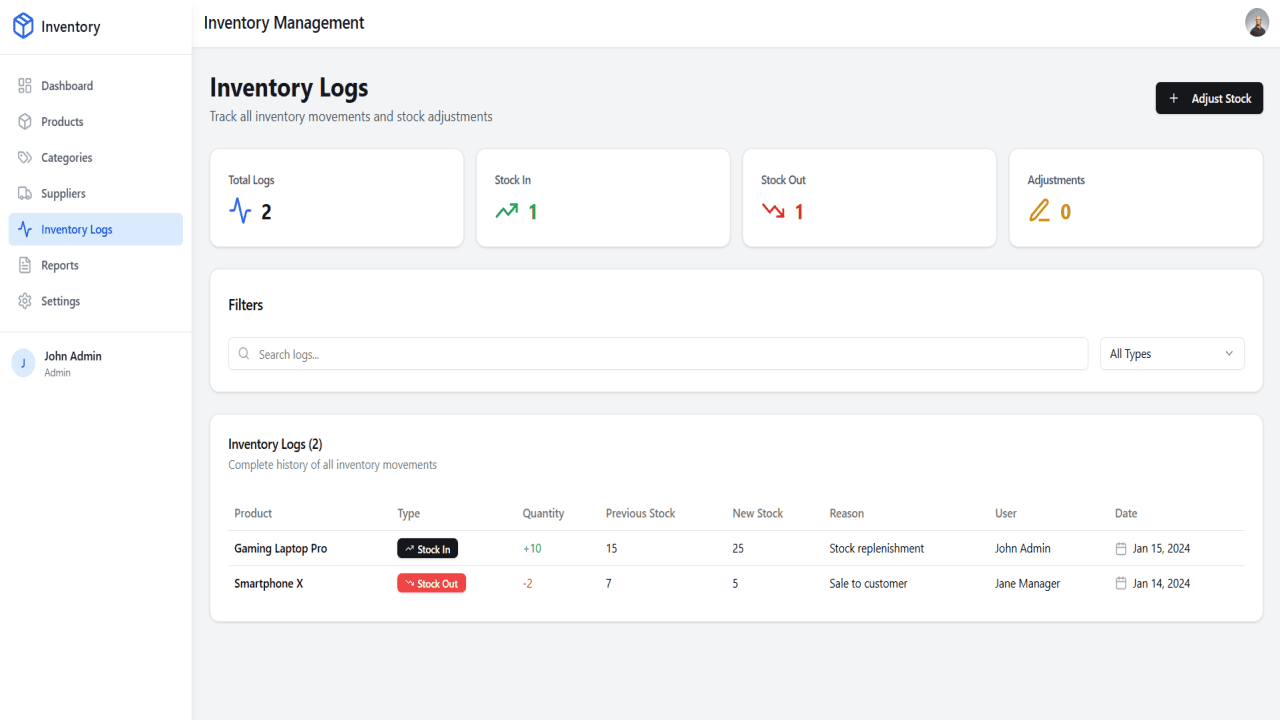Click the green Stock In trending-up icon

pos(507,211)
